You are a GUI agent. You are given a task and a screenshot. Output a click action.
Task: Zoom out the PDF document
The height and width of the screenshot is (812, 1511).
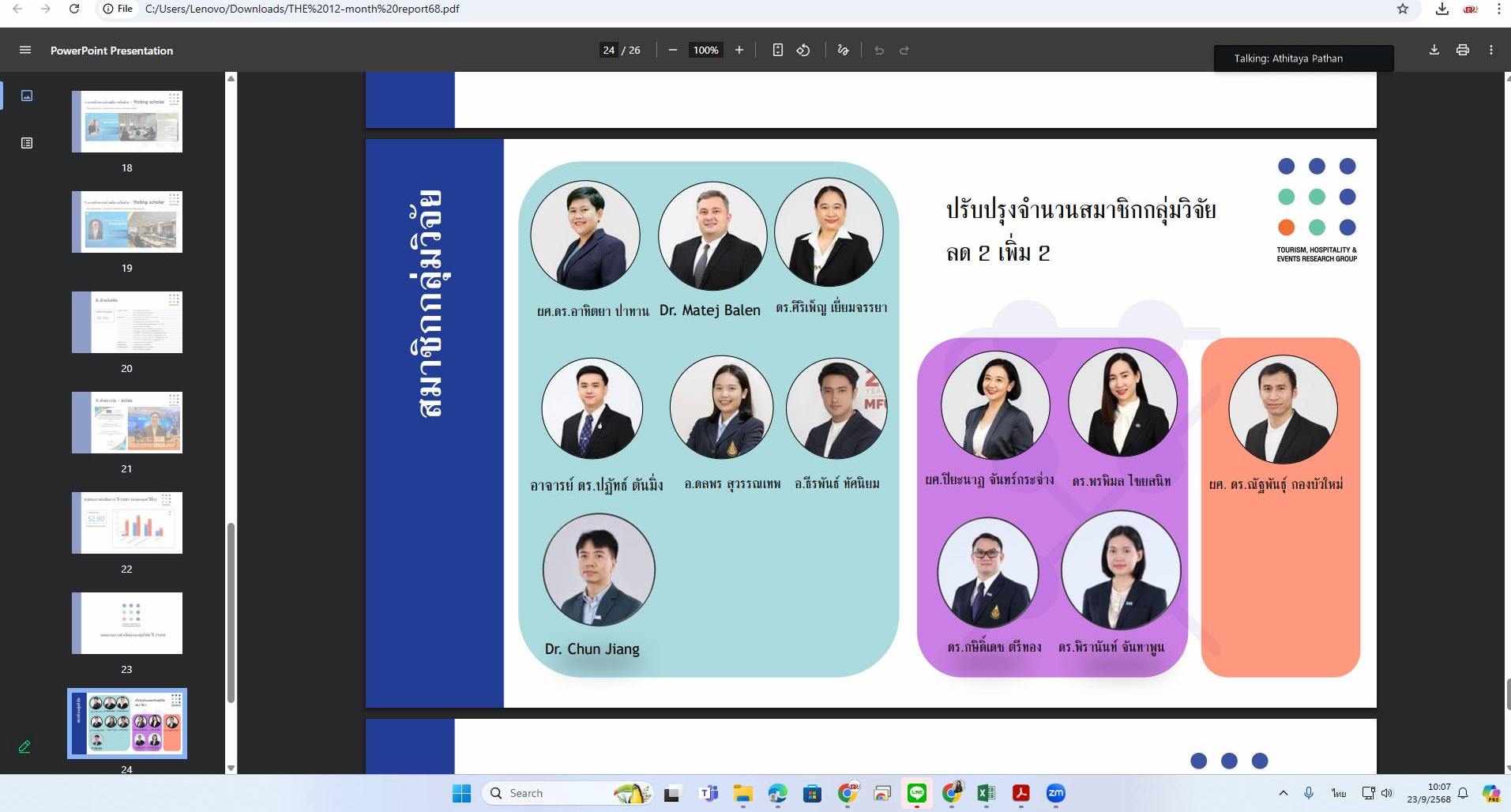[x=673, y=50]
